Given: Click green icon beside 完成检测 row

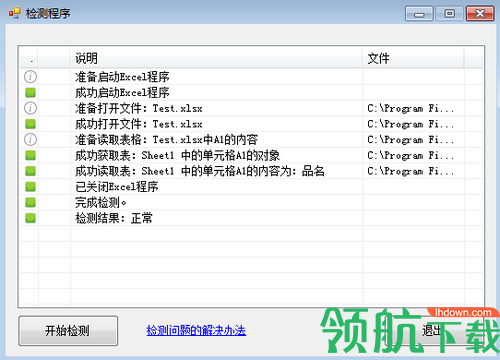Looking at the screenshot, I should (x=30, y=202).
